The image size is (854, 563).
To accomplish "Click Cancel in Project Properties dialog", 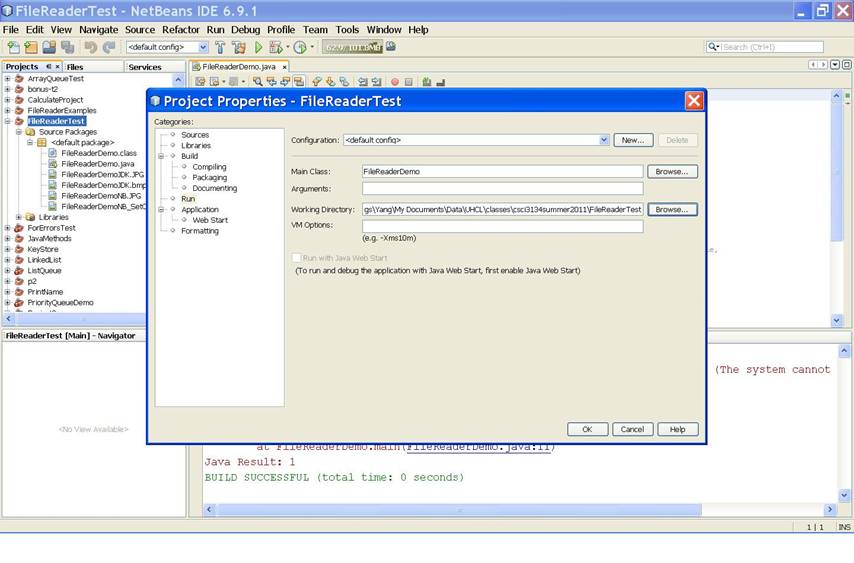I will (x=632, y=429).
